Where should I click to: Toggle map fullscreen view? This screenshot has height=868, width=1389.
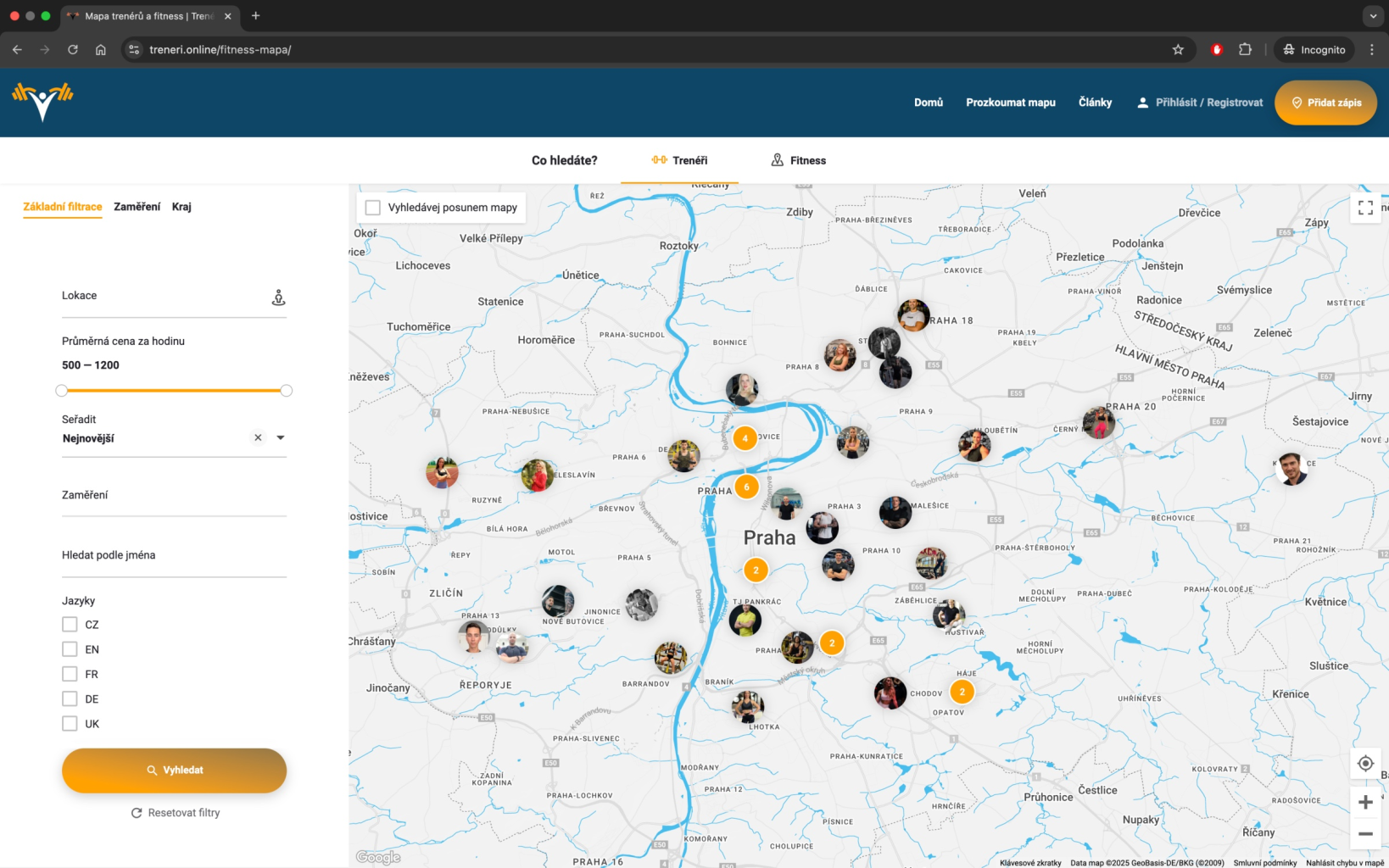[x=1365, y=208]
